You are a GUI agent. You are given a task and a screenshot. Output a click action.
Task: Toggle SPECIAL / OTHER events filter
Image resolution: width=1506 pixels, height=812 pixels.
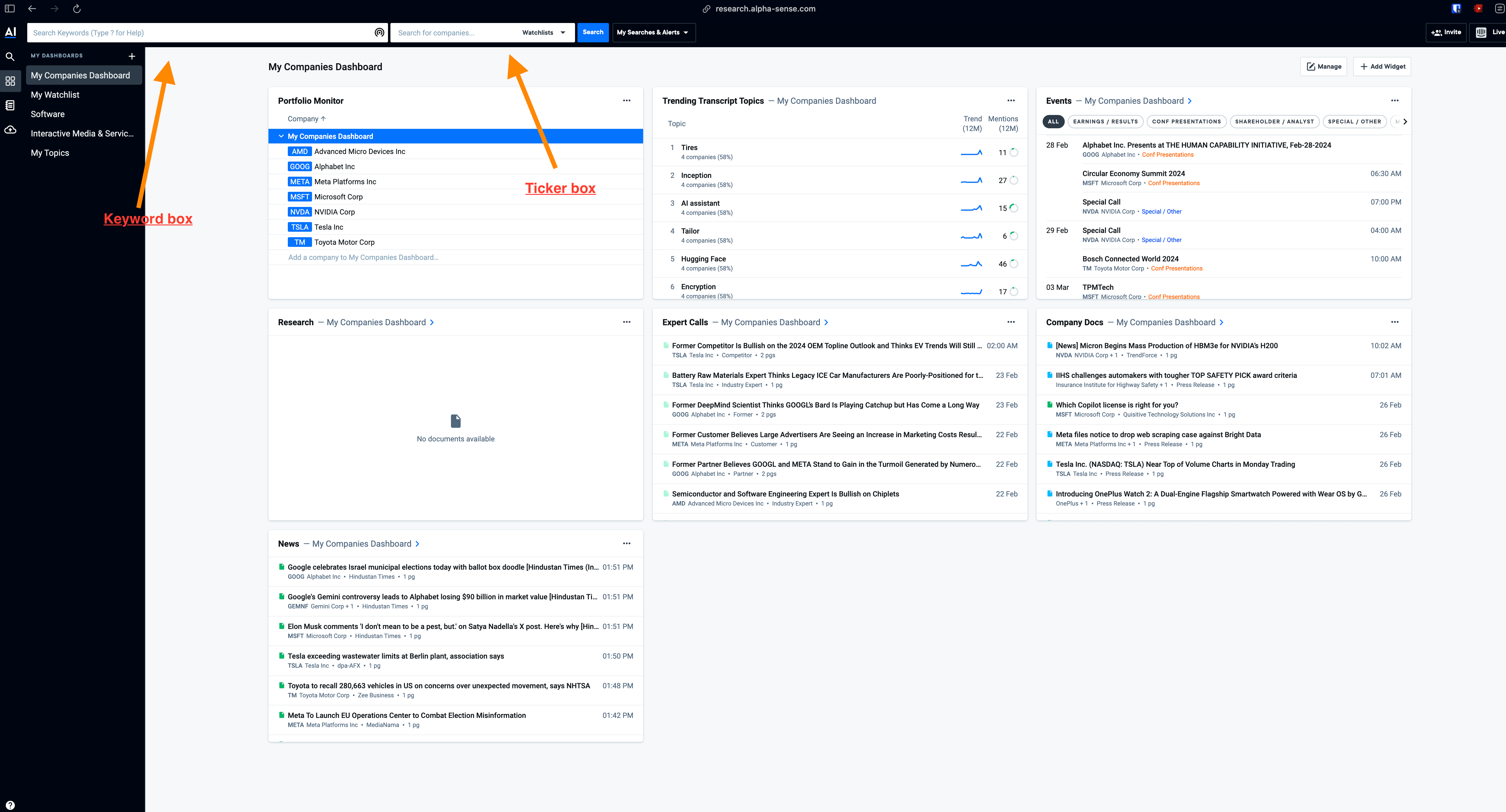[x=1354, y=121]
